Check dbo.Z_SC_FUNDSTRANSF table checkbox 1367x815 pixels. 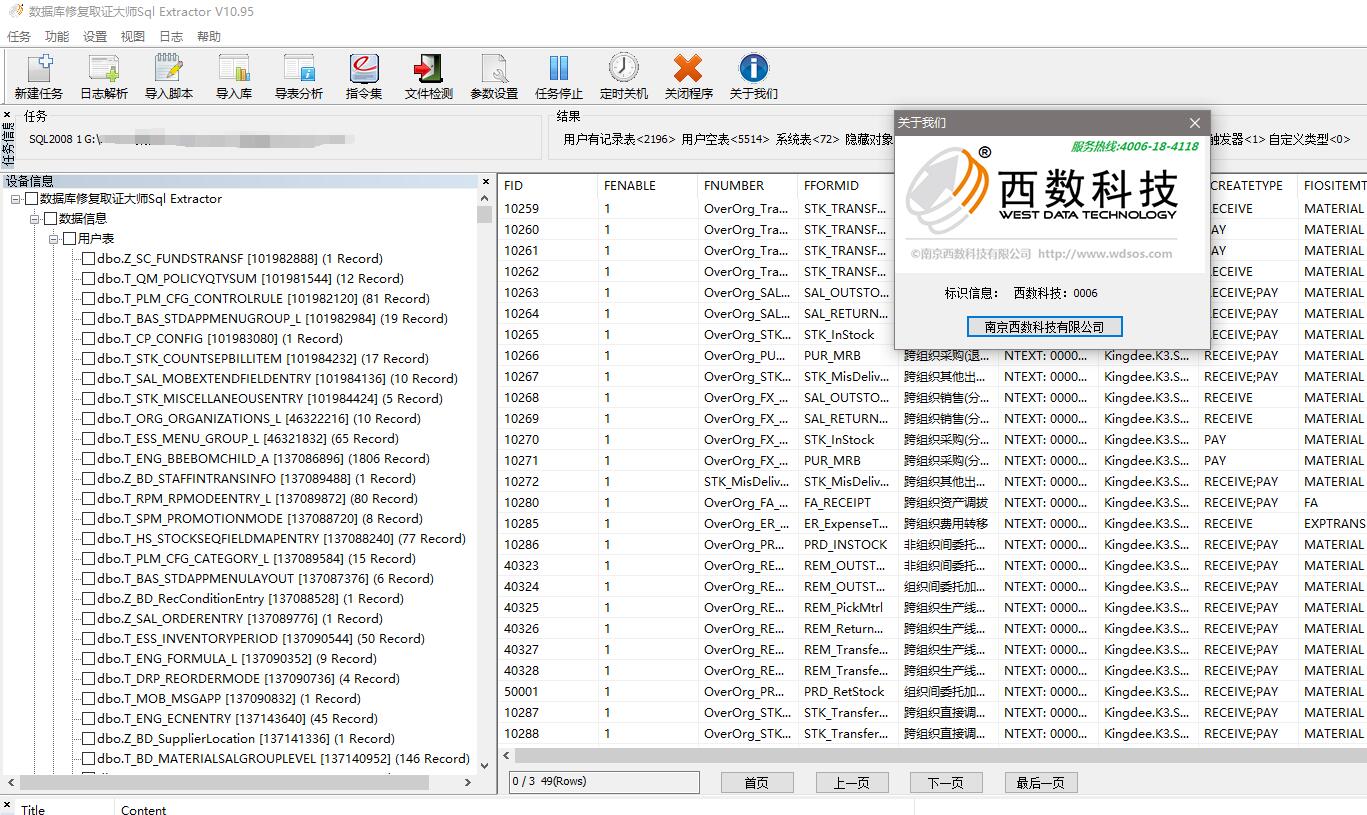(88, 259)
